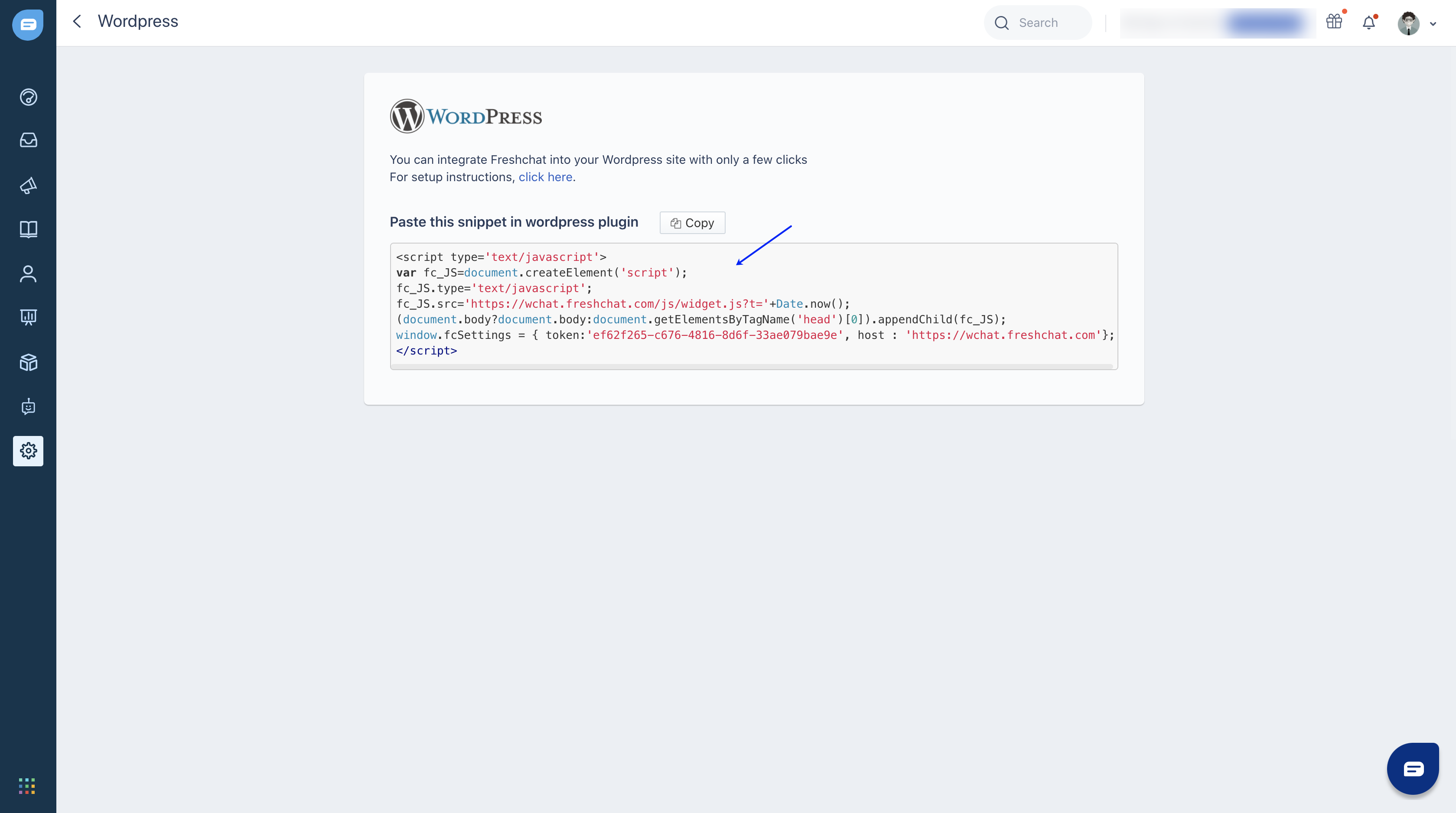Open the gift box updates icon

[x=1334, y=22]
